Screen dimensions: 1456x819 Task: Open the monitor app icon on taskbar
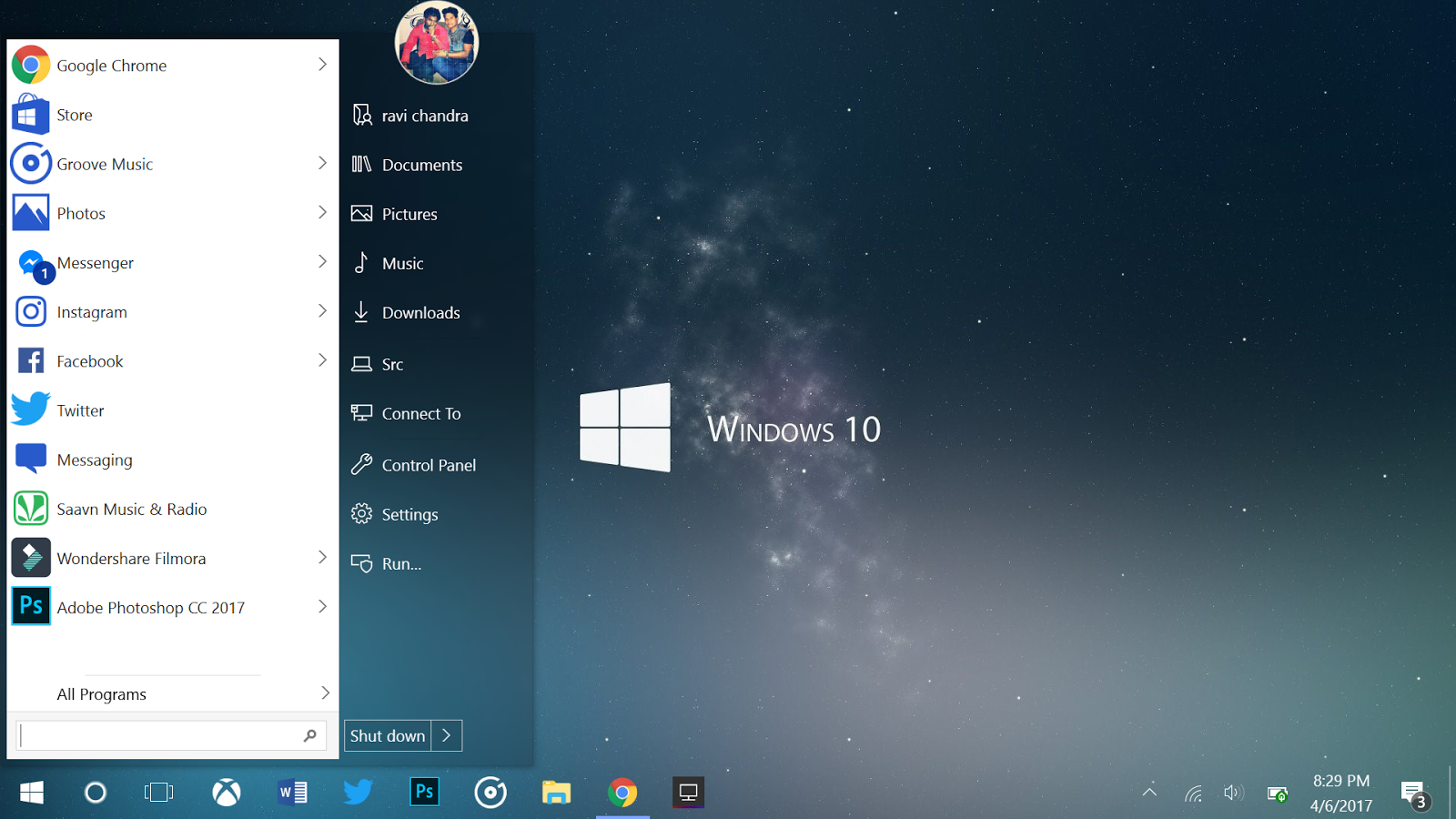coord(688,793)
